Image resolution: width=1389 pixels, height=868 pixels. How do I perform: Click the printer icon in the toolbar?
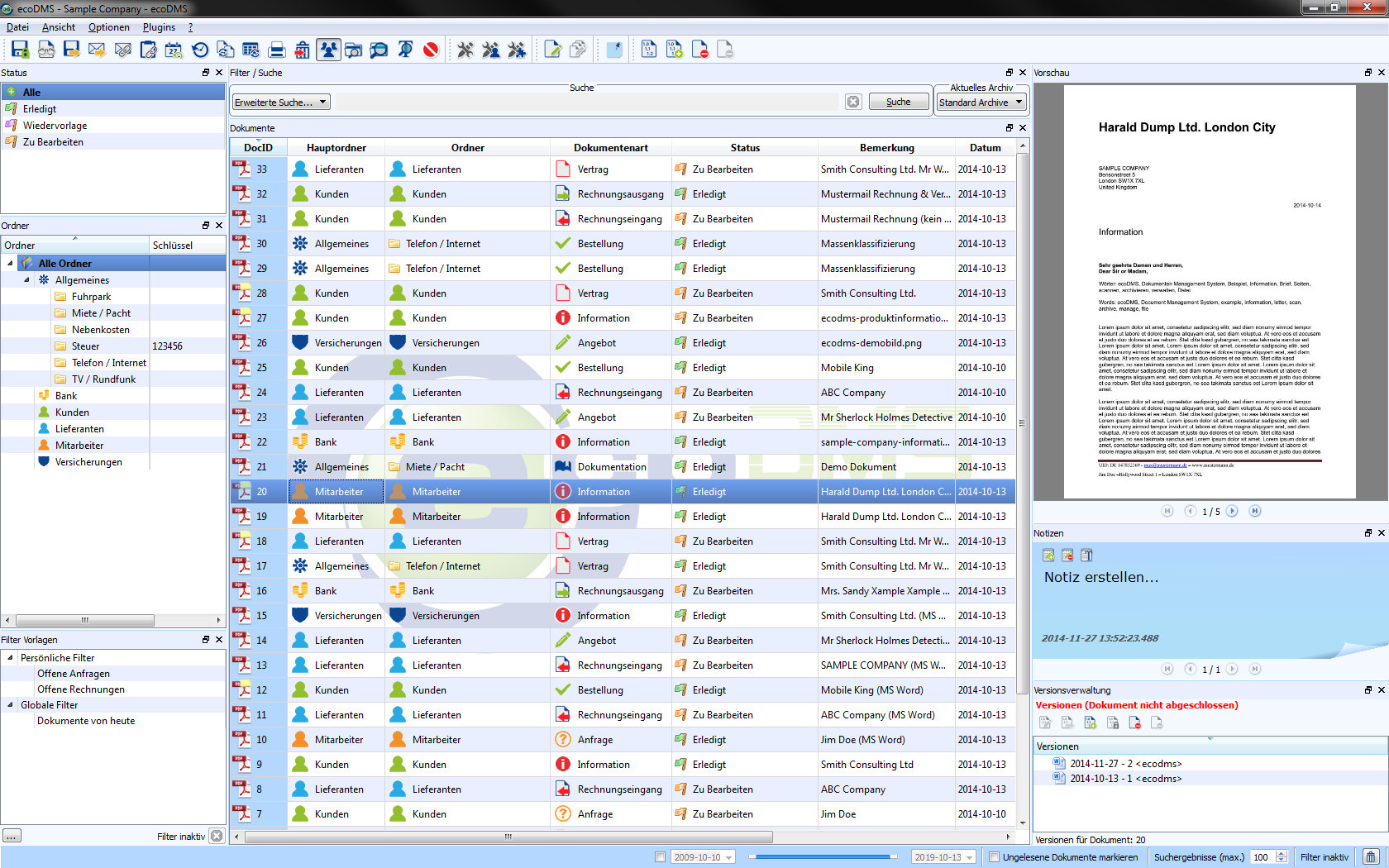pos(277,50)
